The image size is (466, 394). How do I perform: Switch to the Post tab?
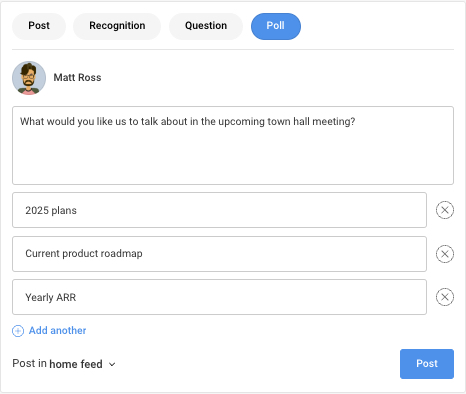pyautogui.click(x=39, y=26)
